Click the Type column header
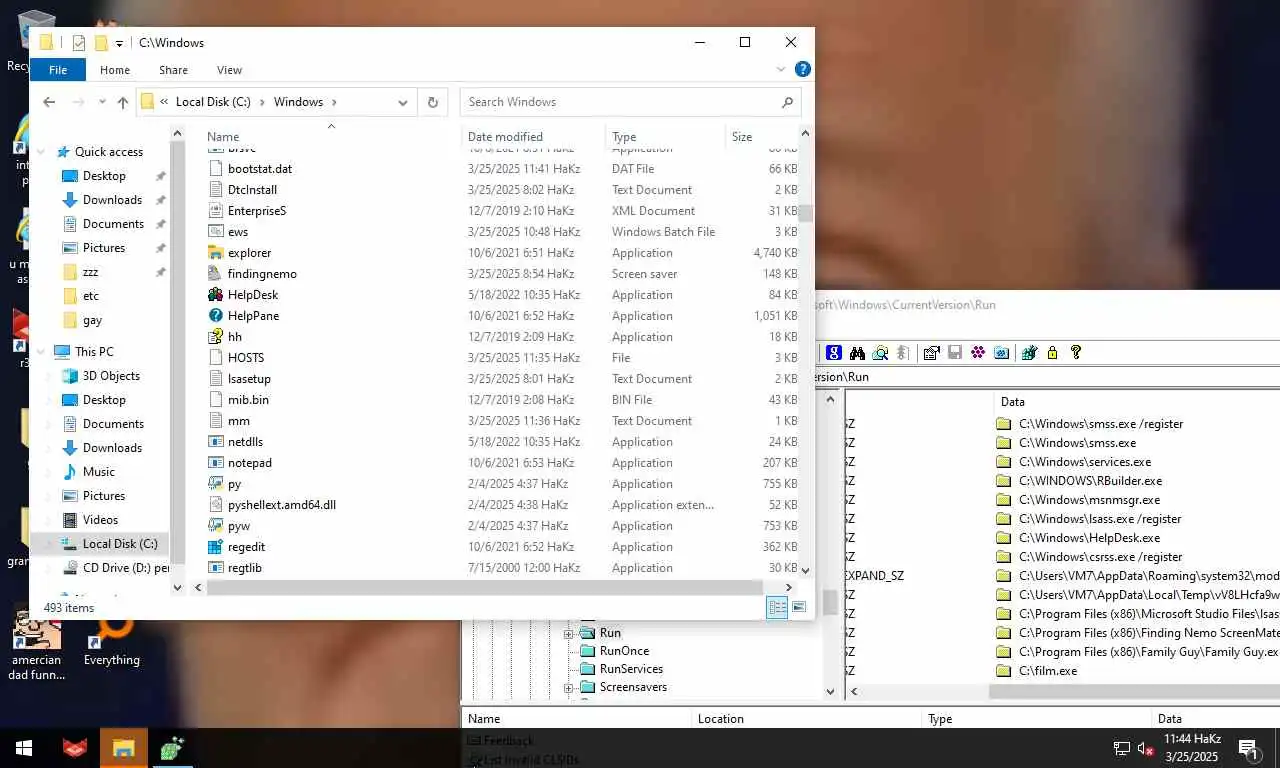 (x=665, y=137)
